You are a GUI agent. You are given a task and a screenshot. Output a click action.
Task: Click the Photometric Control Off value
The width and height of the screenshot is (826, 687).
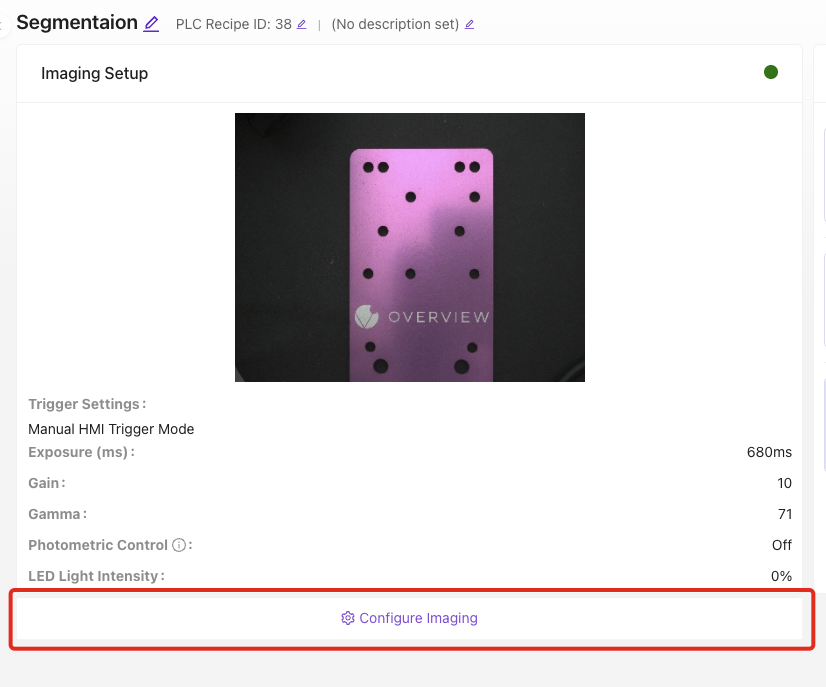[781, 545]
